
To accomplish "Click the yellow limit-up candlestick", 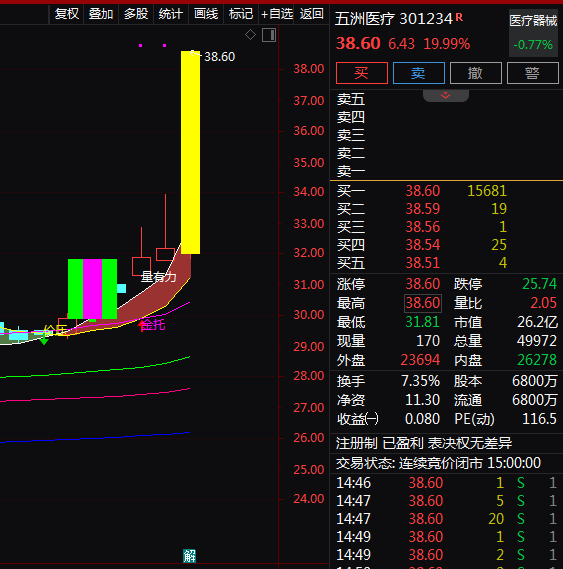I will tap(190, 152).
